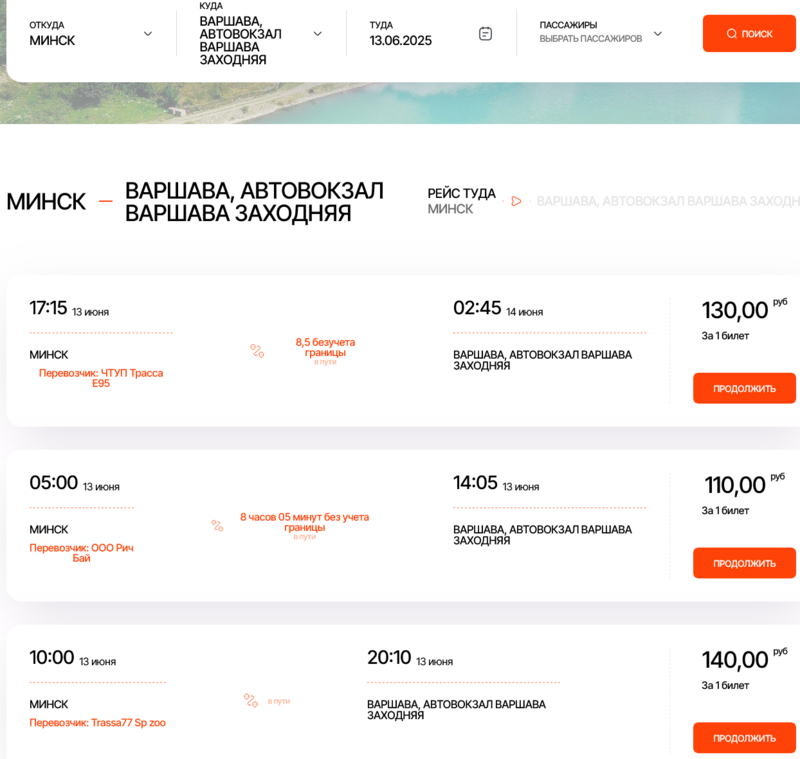Expand the Откуда Минск dropdown
This screenshot has width=800, height=759.
148,34
